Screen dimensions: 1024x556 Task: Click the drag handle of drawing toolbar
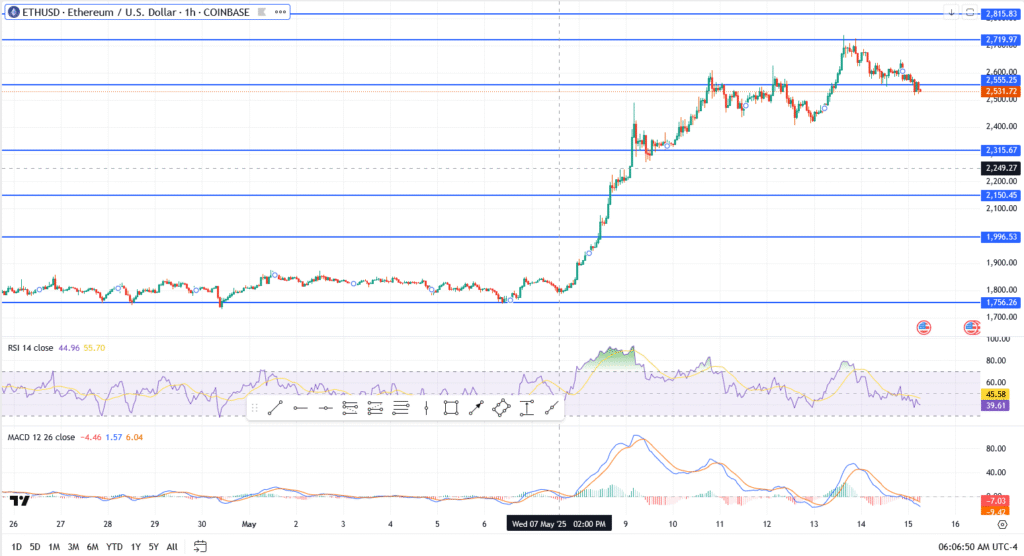click(254, 407)
